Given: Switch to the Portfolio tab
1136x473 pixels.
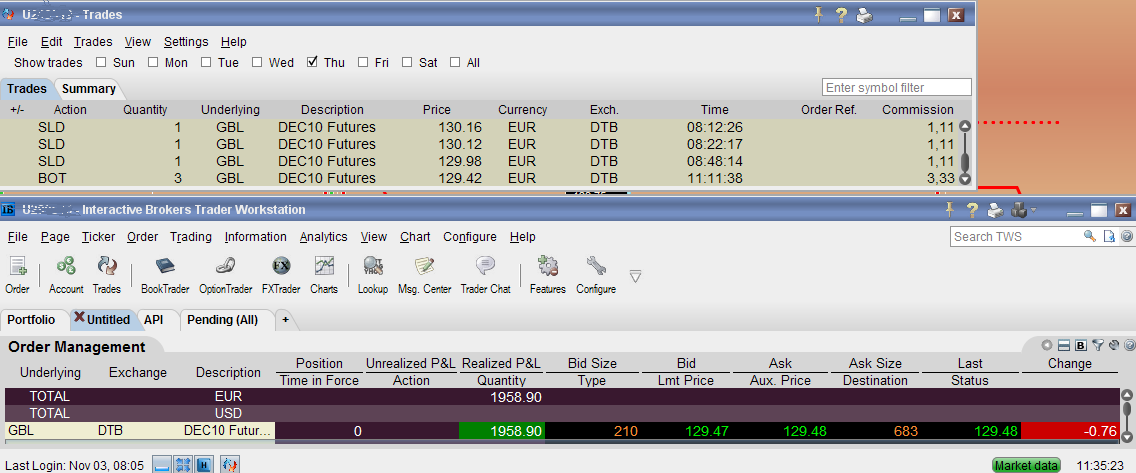Looking at the screenshot, I should tap(31, 319).
